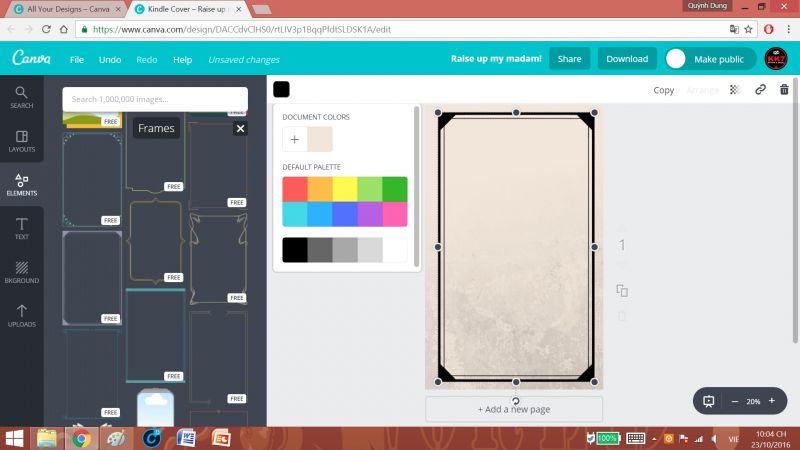The image size is (800, 450).
Task: Open the Help menu
Action: tap(182, 59)
